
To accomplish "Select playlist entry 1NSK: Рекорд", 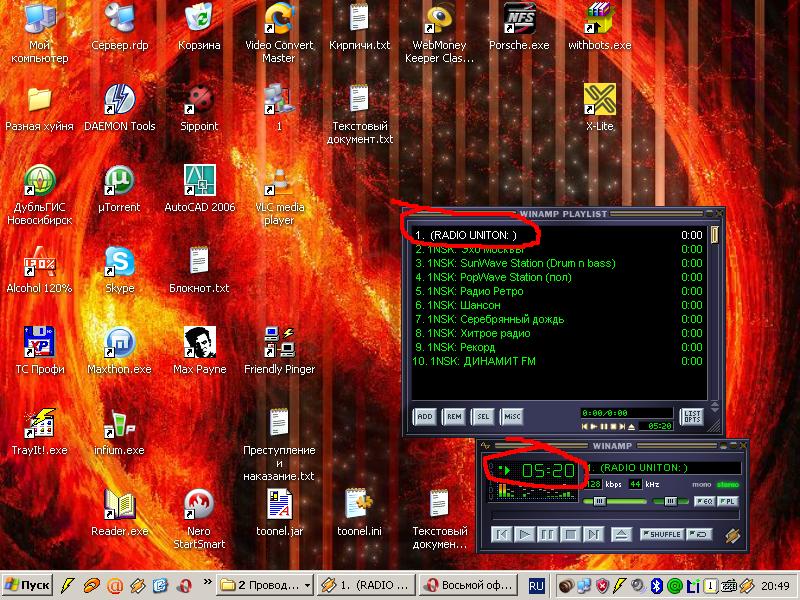I will click(x=559, y=347).
